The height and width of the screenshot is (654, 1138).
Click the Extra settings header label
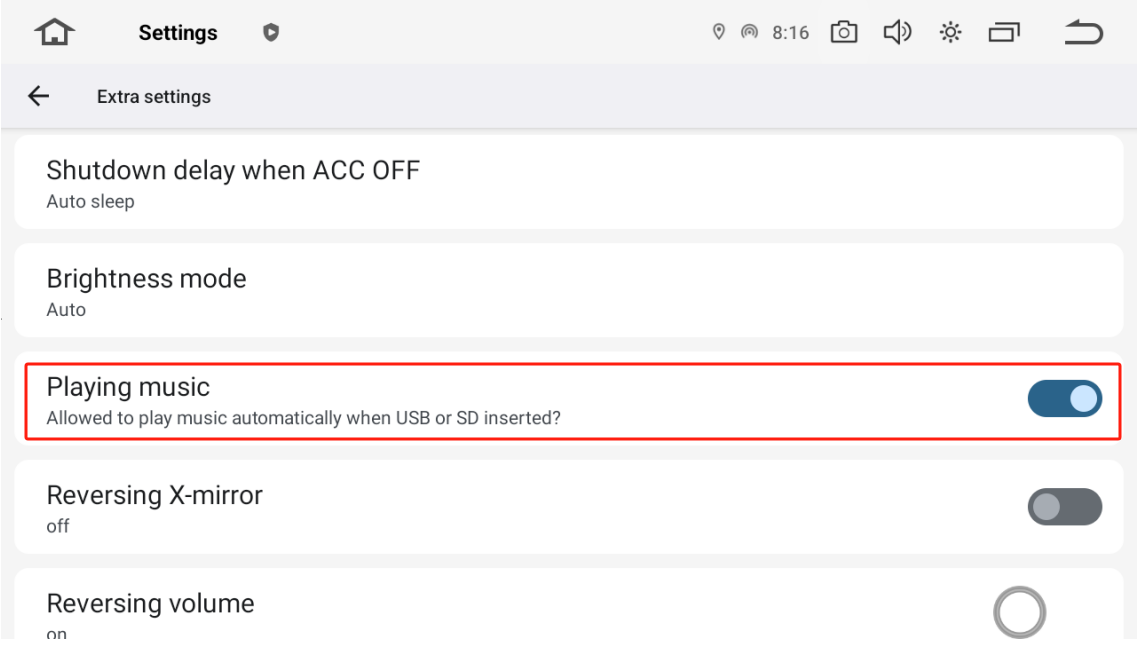point(154,97)
